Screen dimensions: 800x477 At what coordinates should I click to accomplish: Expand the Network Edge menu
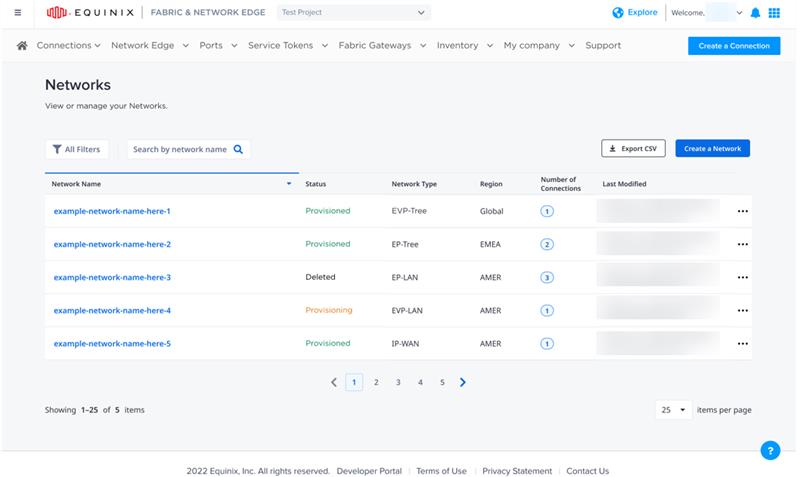pyautogui.click(x=150, y=45)
